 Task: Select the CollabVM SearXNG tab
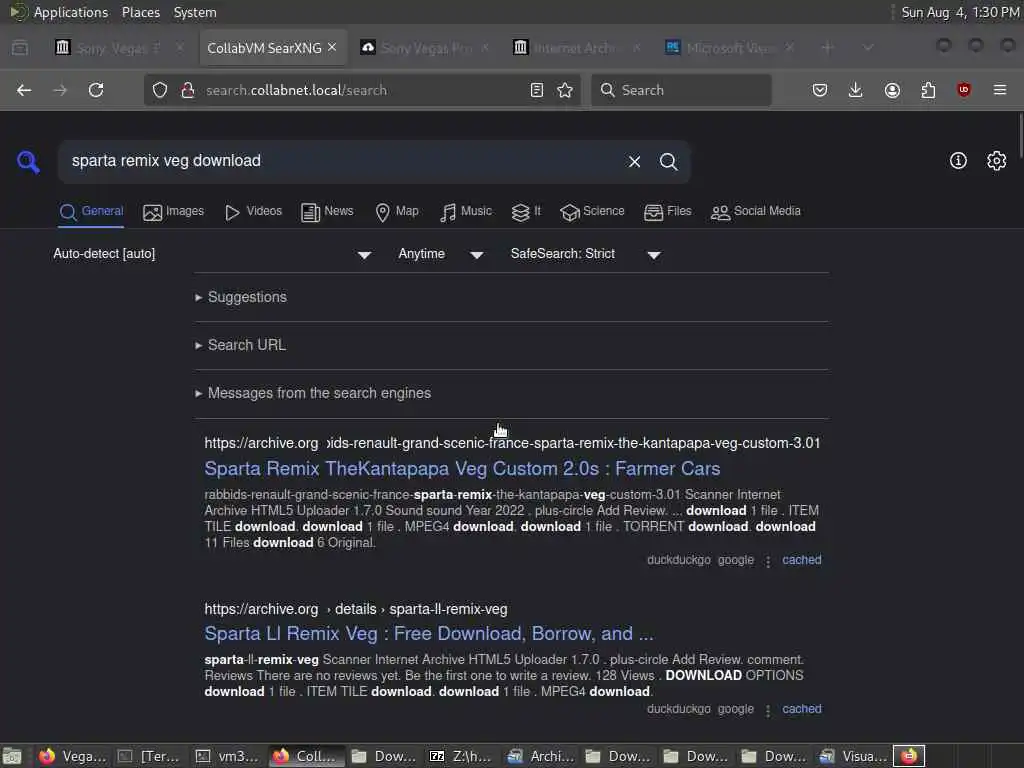click(264, 48)
